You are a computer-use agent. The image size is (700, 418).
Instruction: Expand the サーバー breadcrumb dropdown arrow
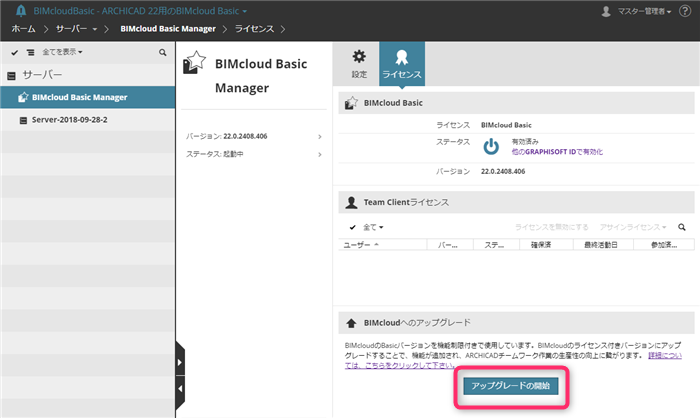(x=95, y=29)
